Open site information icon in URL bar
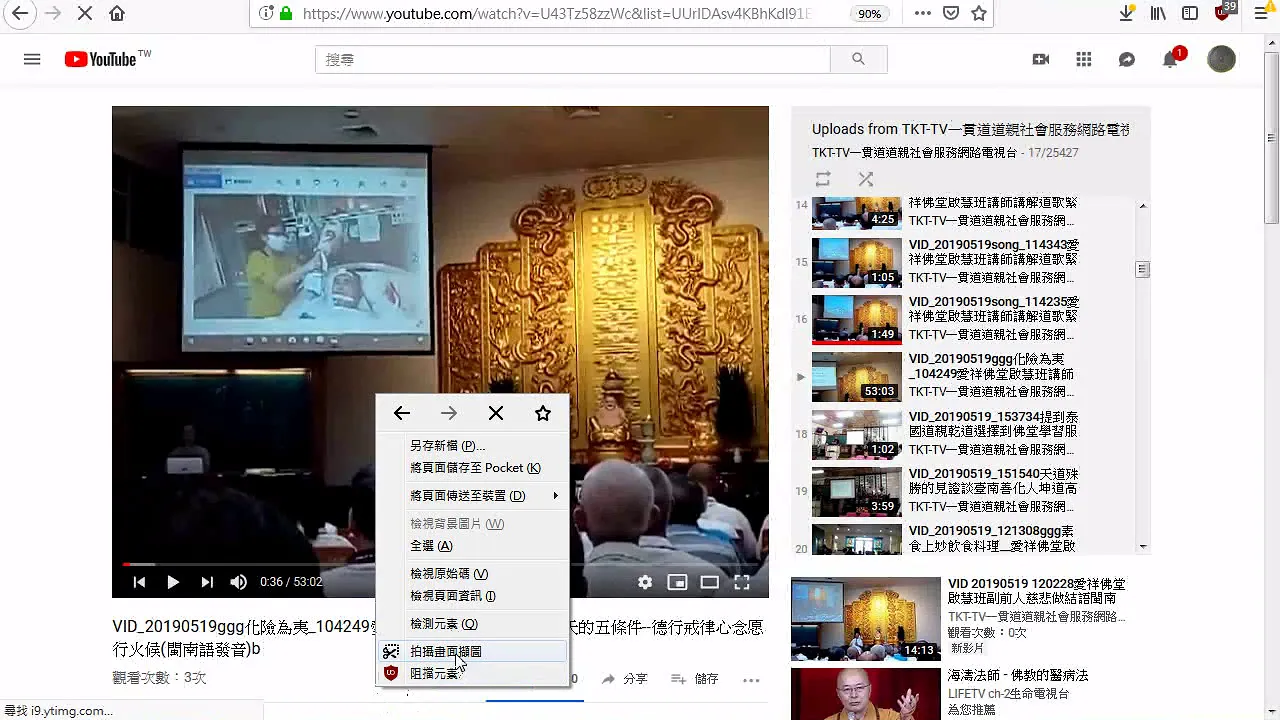Image resolution: width=1280 pixels, height=720 pixels. pos(265,14)
